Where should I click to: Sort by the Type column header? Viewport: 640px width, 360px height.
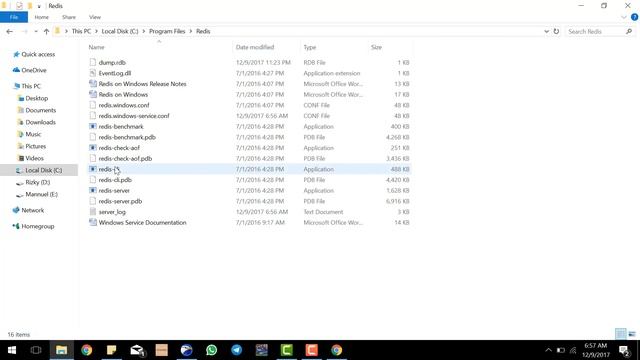pyautogui.click(x=310, y=47)
